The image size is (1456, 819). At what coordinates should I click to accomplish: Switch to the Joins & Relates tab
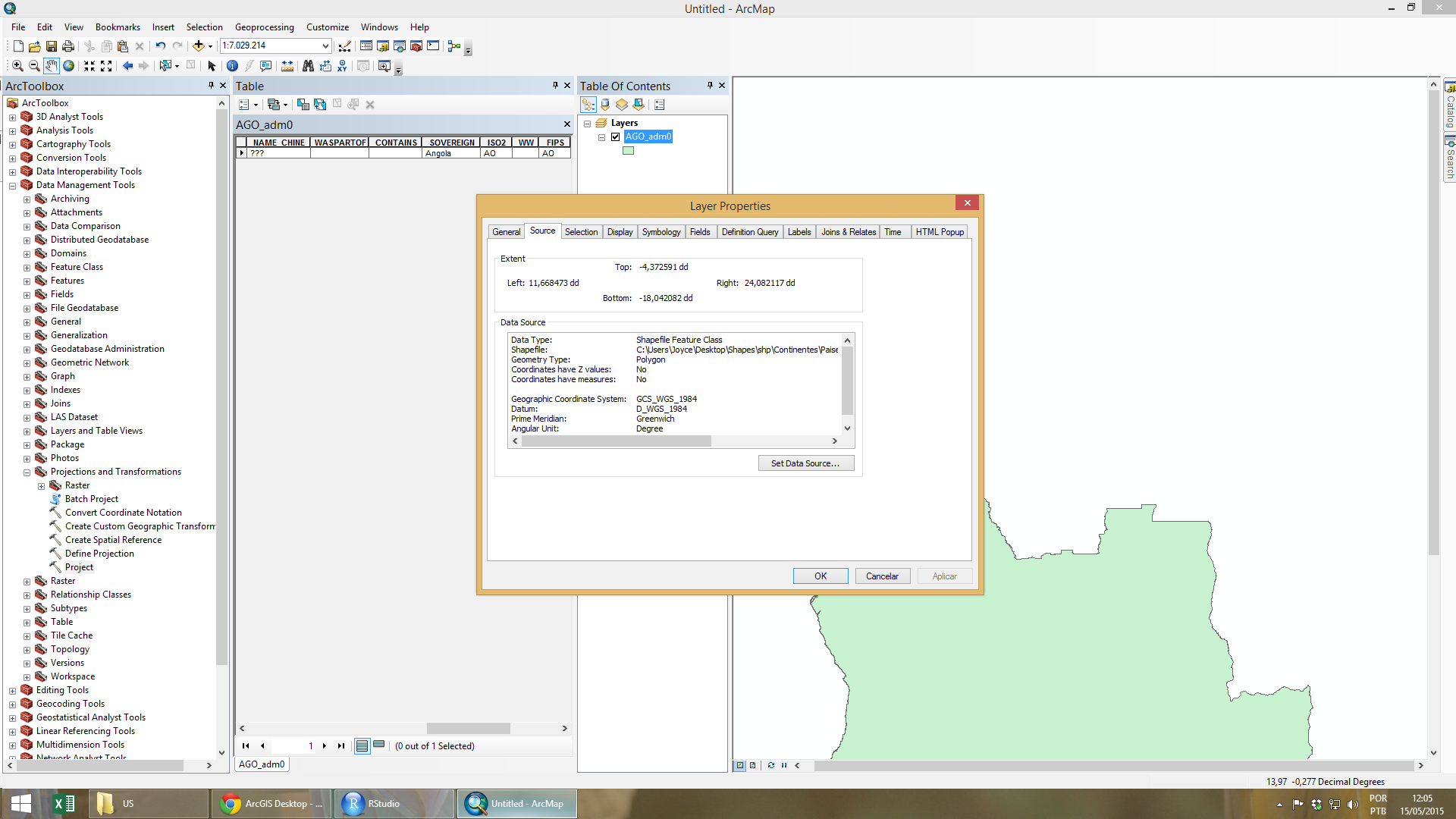tap(849, 232)
